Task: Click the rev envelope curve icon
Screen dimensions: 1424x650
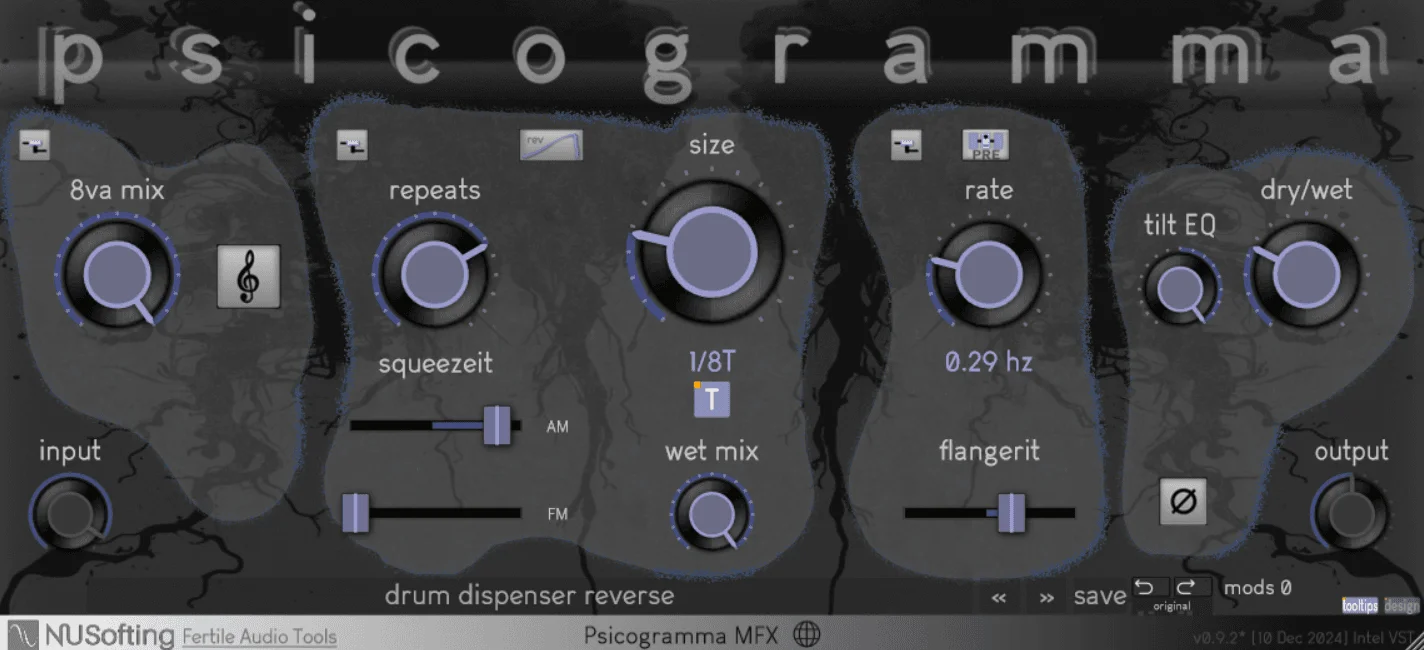Action: [x=551, y=145]
